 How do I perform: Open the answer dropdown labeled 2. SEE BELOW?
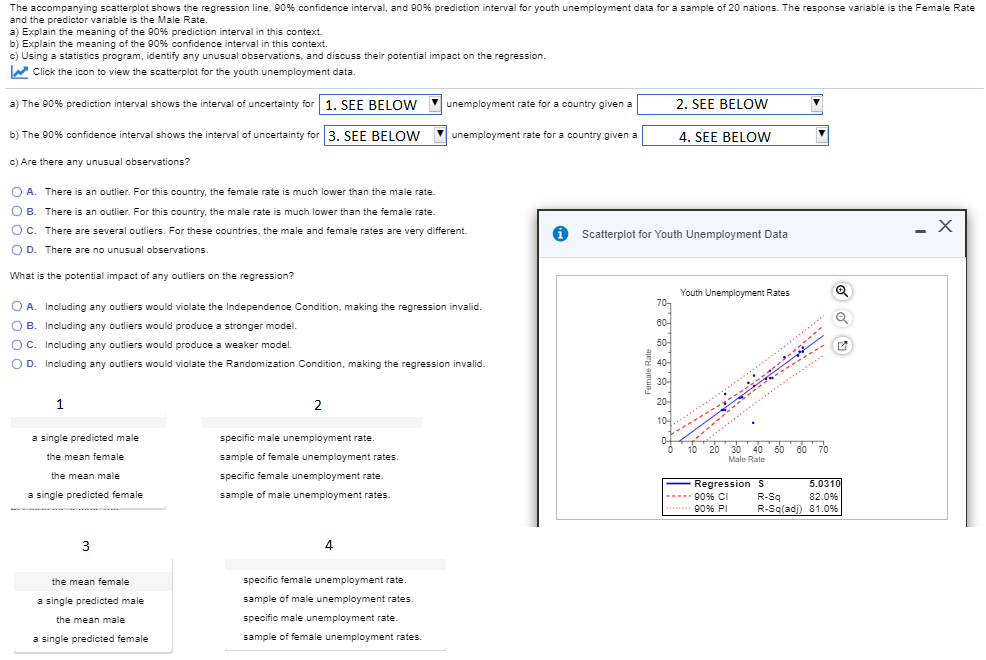coord(816,104)
